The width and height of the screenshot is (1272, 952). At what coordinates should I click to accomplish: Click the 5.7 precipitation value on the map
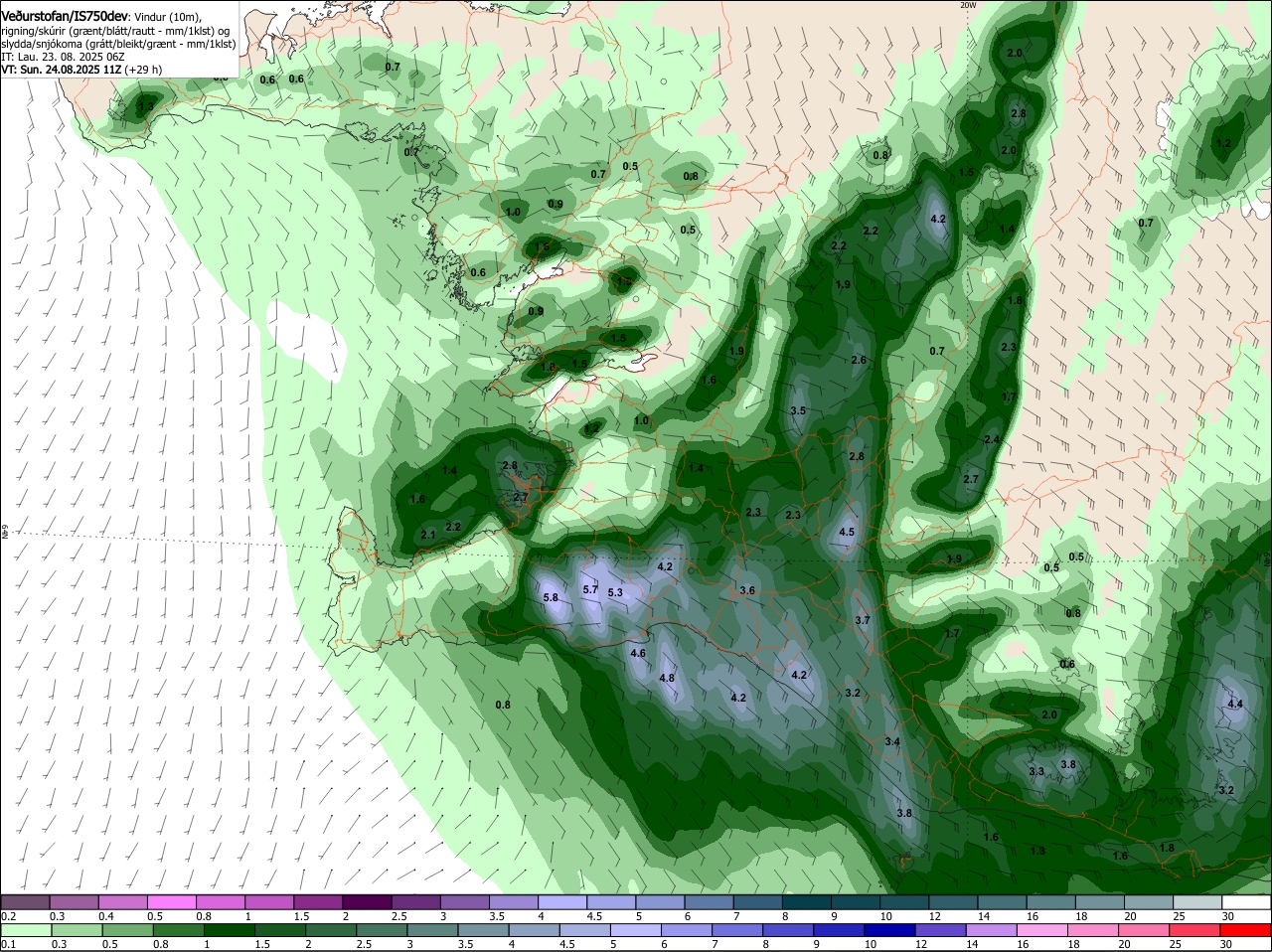590,589
